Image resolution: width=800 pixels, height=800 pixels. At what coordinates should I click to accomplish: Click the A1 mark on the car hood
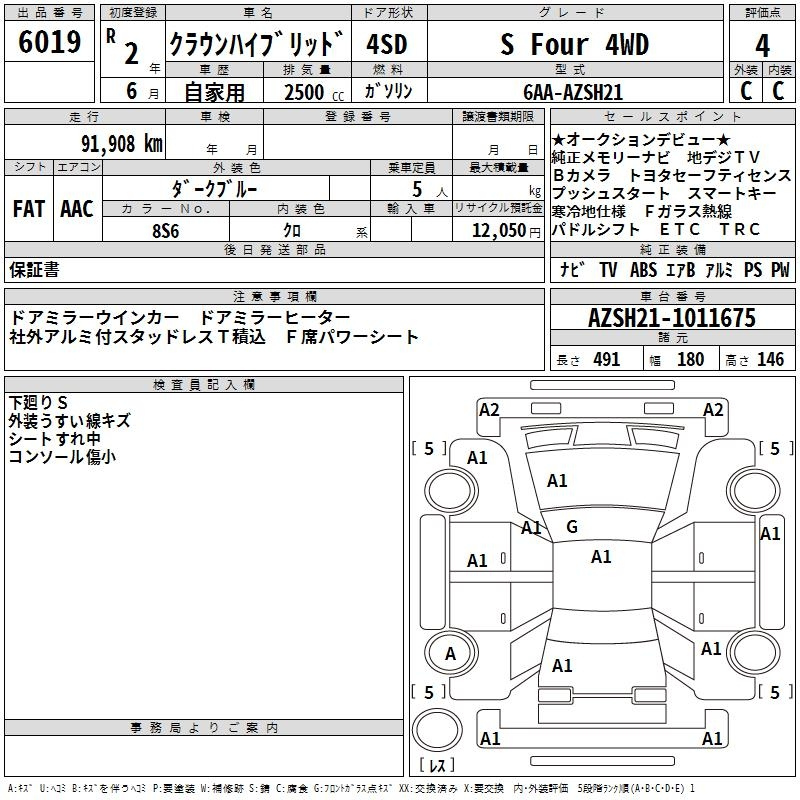pyautogui.click(x=557, y=481)
